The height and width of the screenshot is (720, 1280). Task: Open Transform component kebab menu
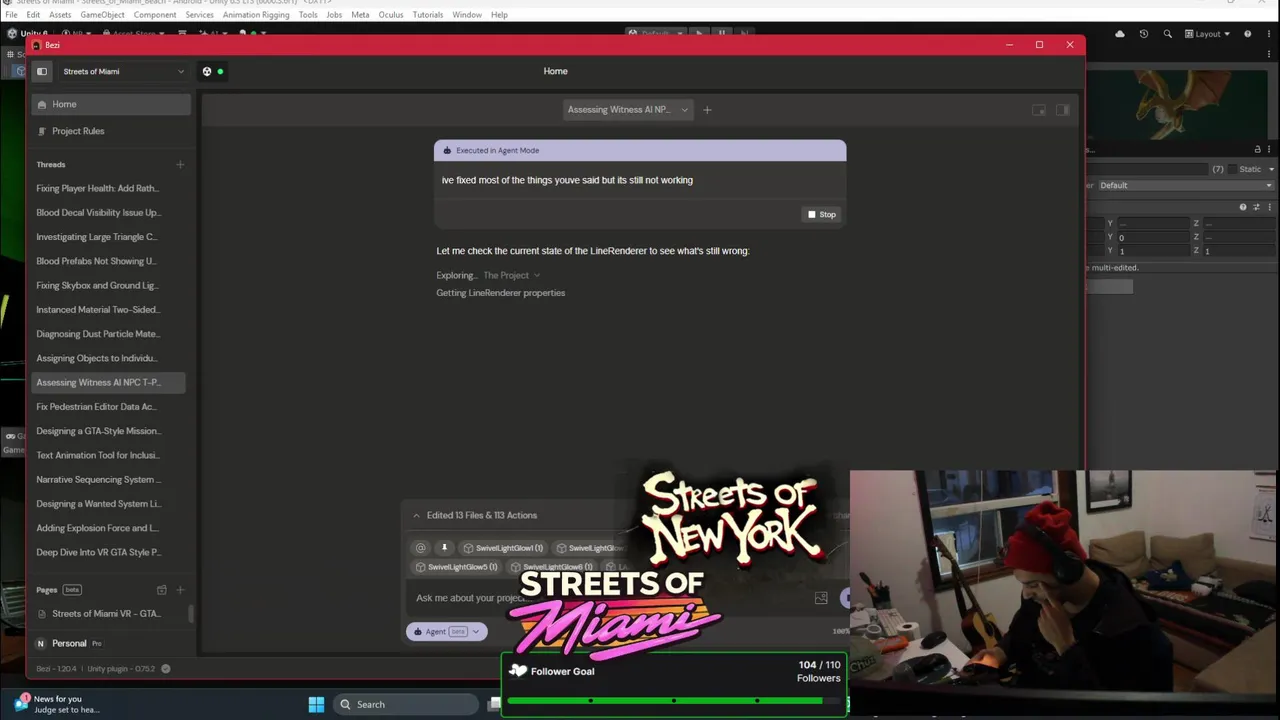[x=1268, y=207]
